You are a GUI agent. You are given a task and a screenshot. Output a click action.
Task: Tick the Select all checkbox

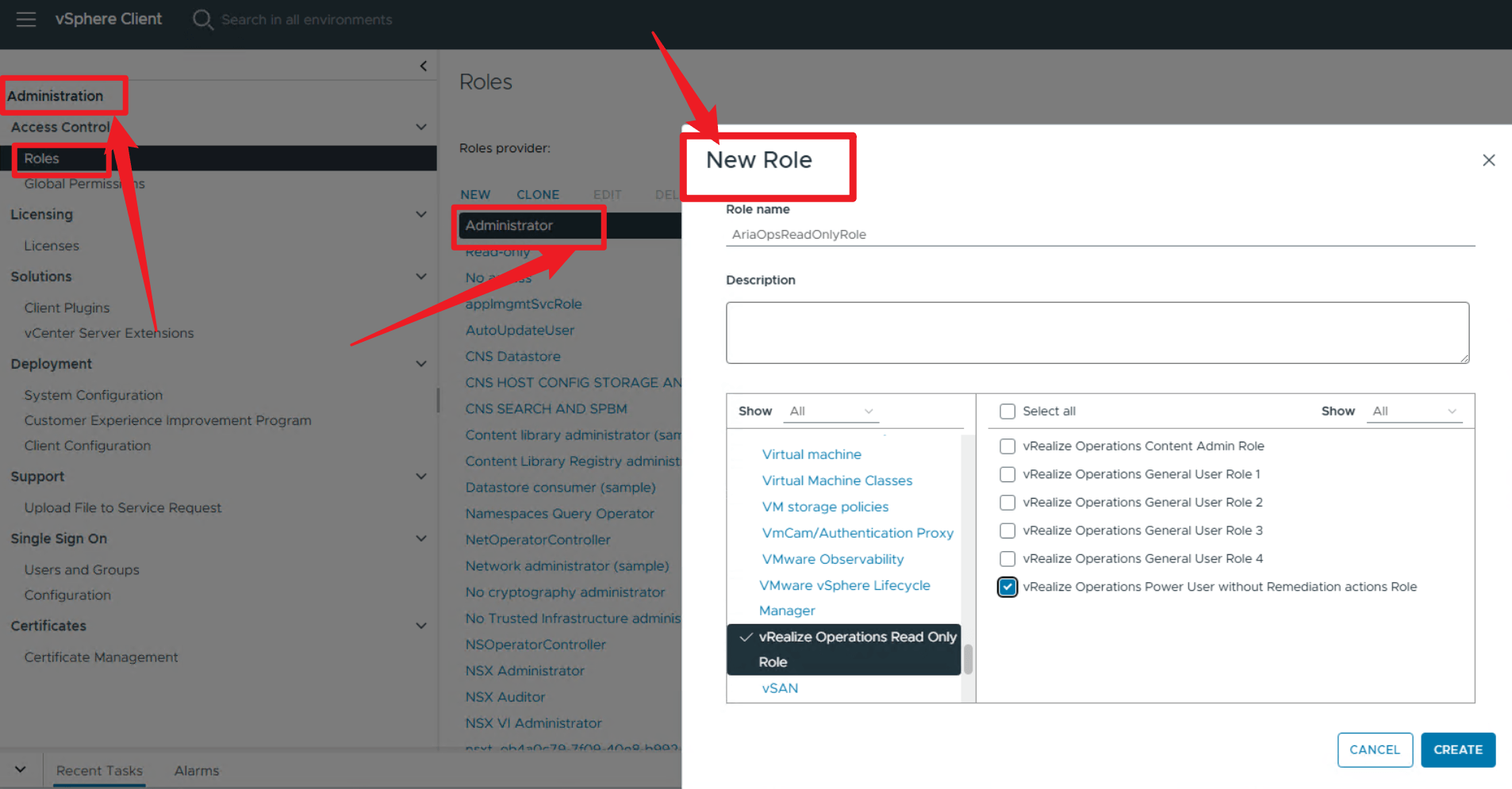[x=1007, y=411]
